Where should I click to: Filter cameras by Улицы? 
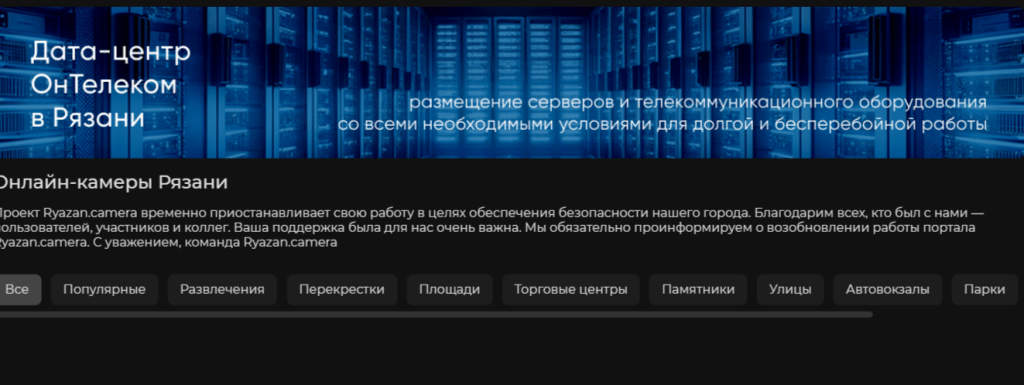point(790,290)
